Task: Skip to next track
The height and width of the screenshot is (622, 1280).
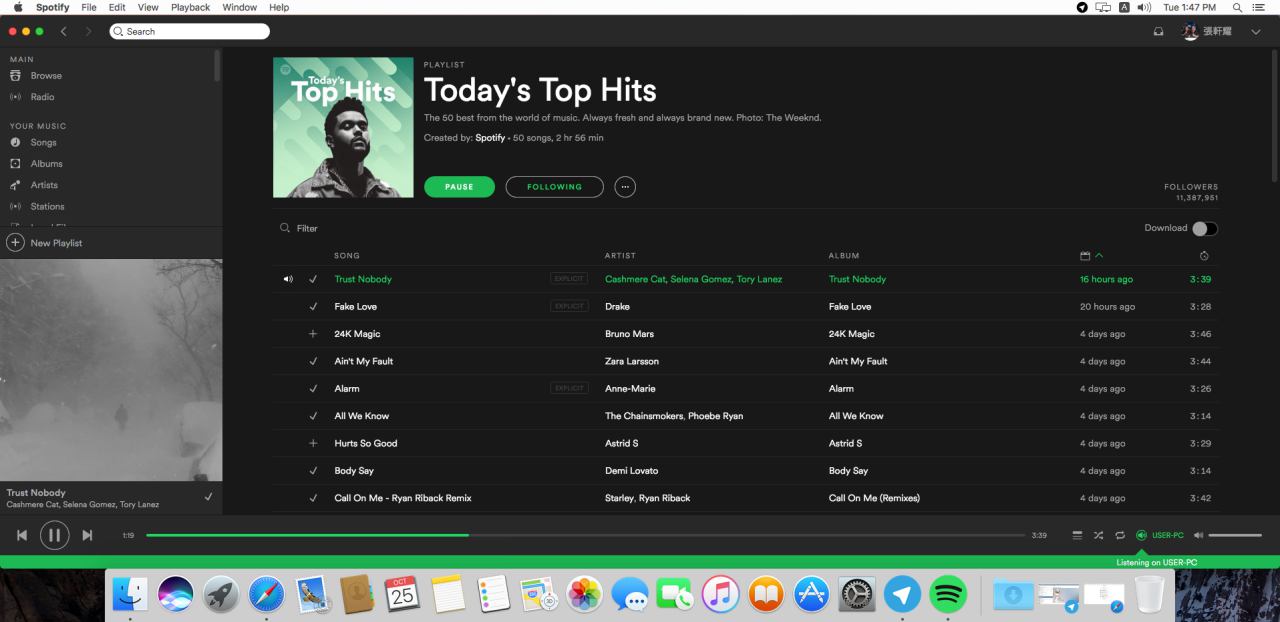Action: 87,535
